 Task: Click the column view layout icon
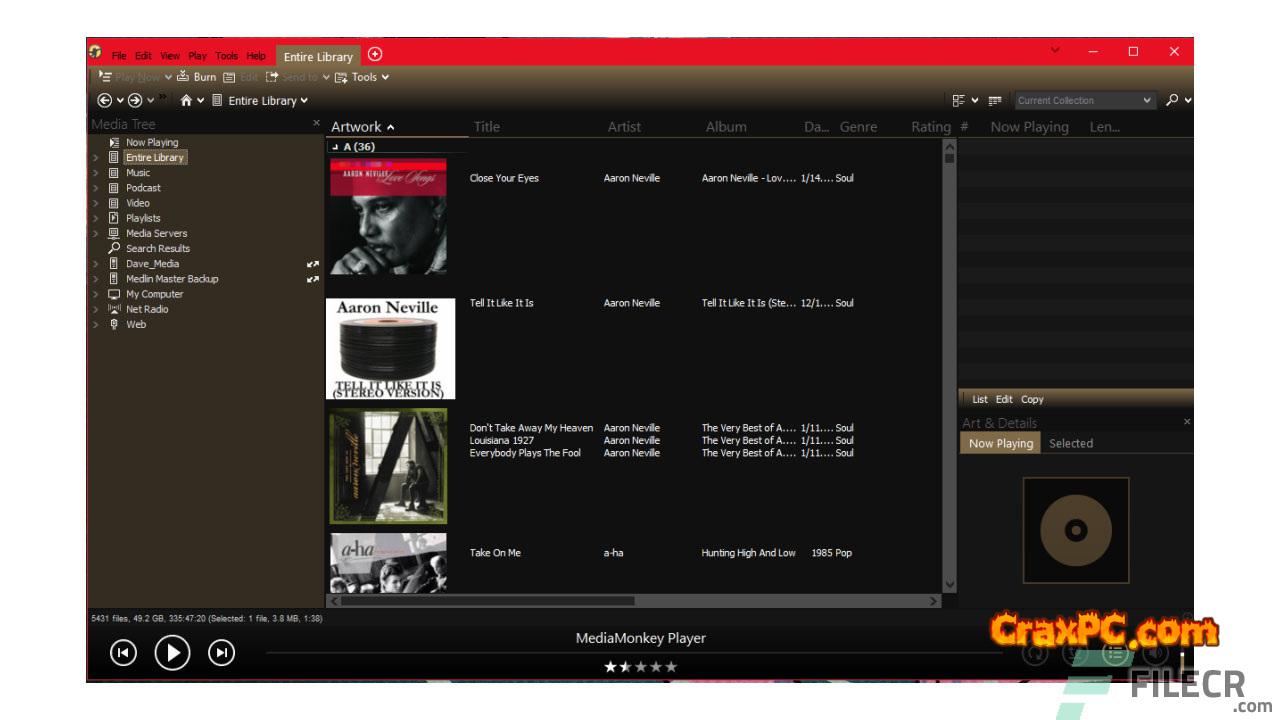tap(995, 101)
